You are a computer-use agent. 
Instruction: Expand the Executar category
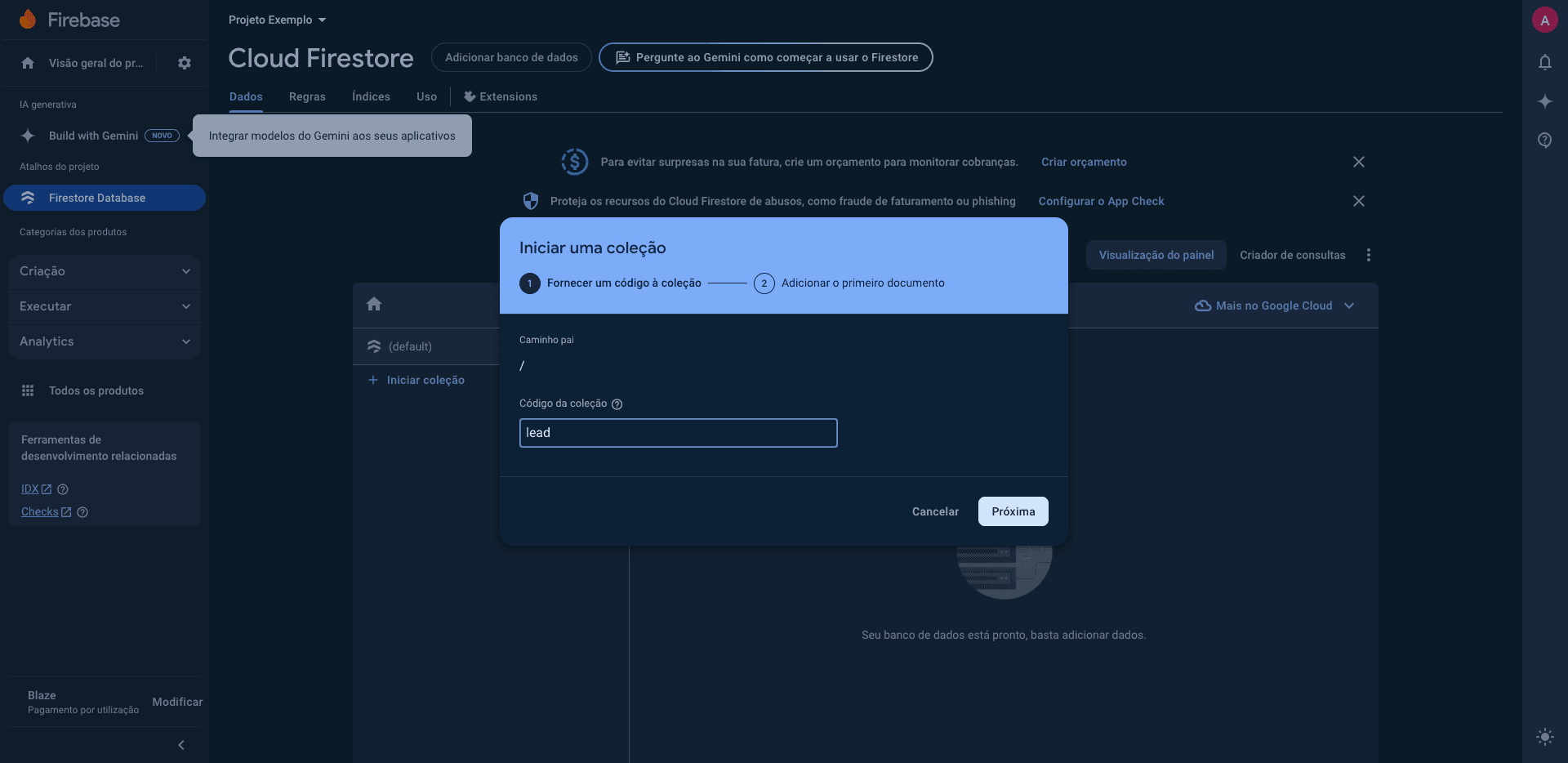(x=105, y=306)
